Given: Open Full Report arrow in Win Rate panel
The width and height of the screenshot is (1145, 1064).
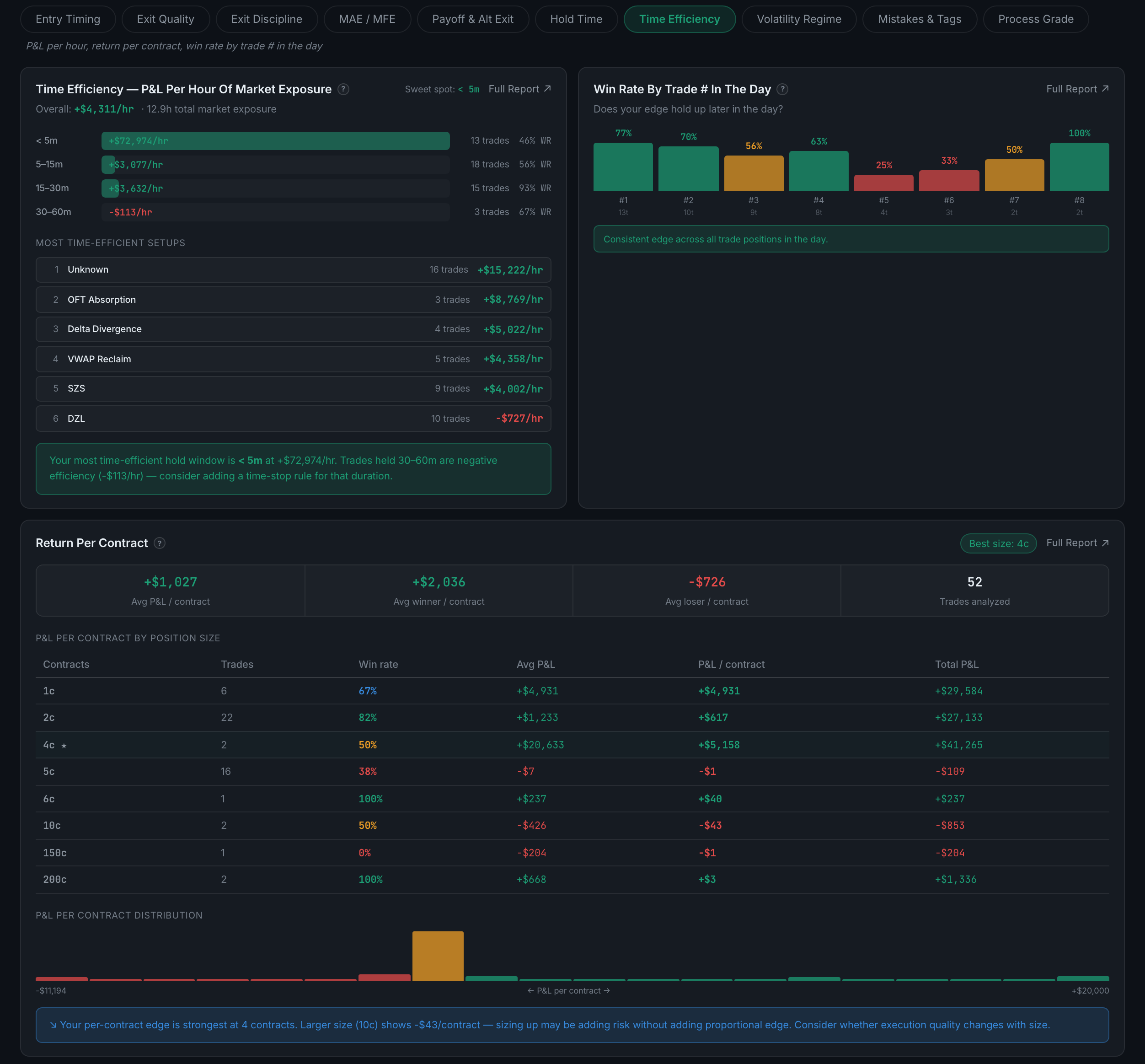Looking at the screenshot, I should [x=1105, y=89].
